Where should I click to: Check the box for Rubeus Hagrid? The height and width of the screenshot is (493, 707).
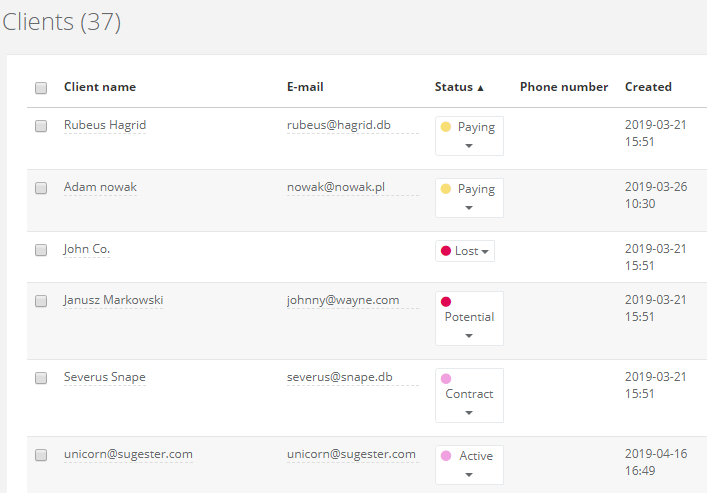(41, 127)
